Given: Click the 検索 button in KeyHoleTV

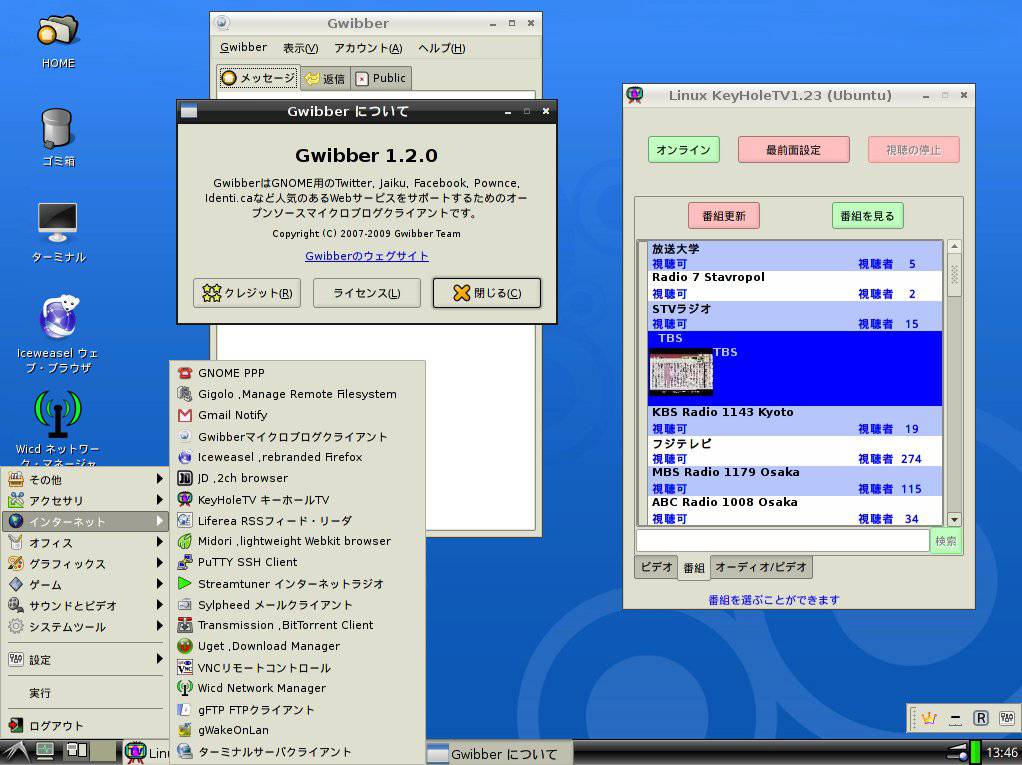Looking at the screenshot, I should 946,541.
